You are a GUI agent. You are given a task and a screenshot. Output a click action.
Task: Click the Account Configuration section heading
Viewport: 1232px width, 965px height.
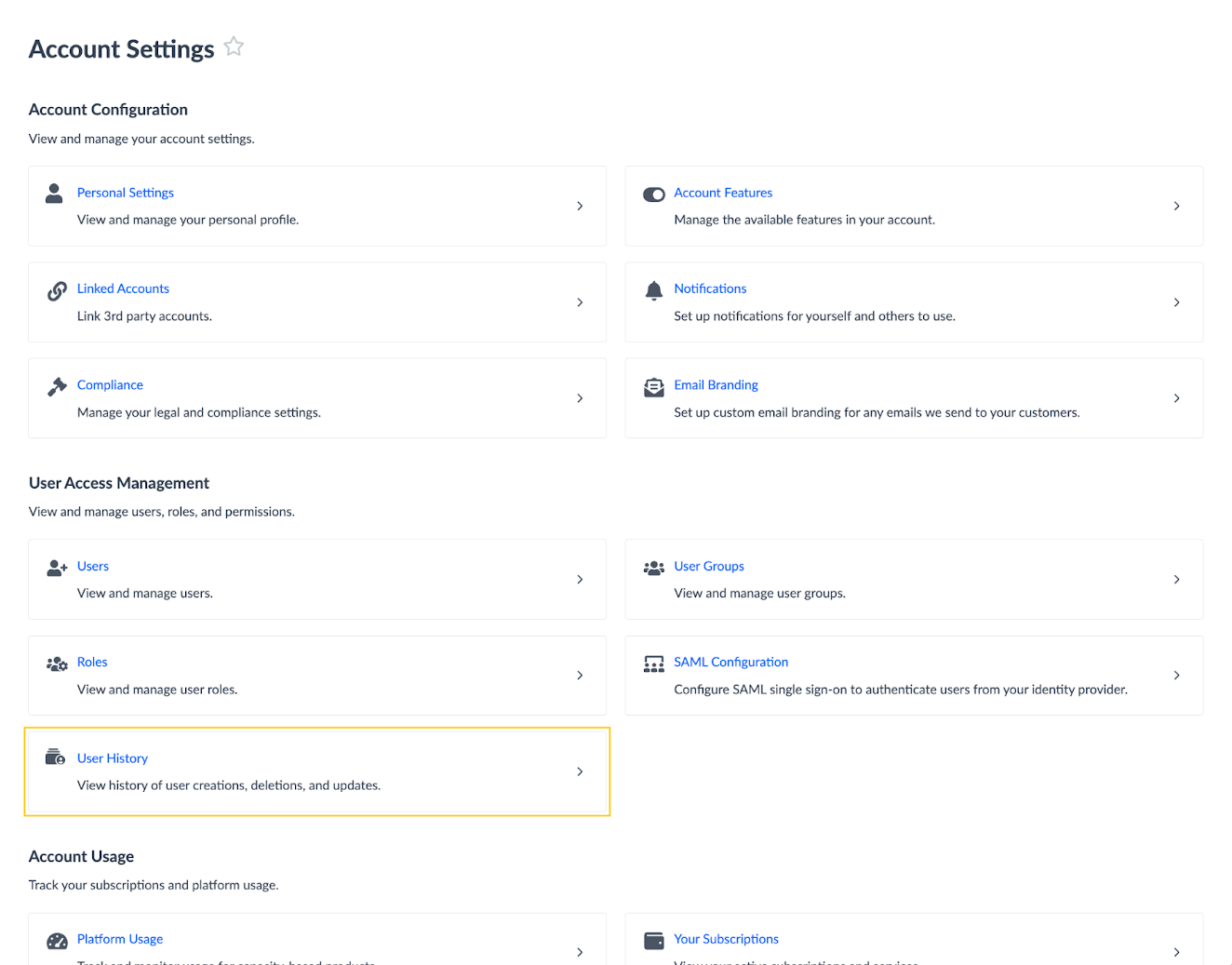pos(108,110)
